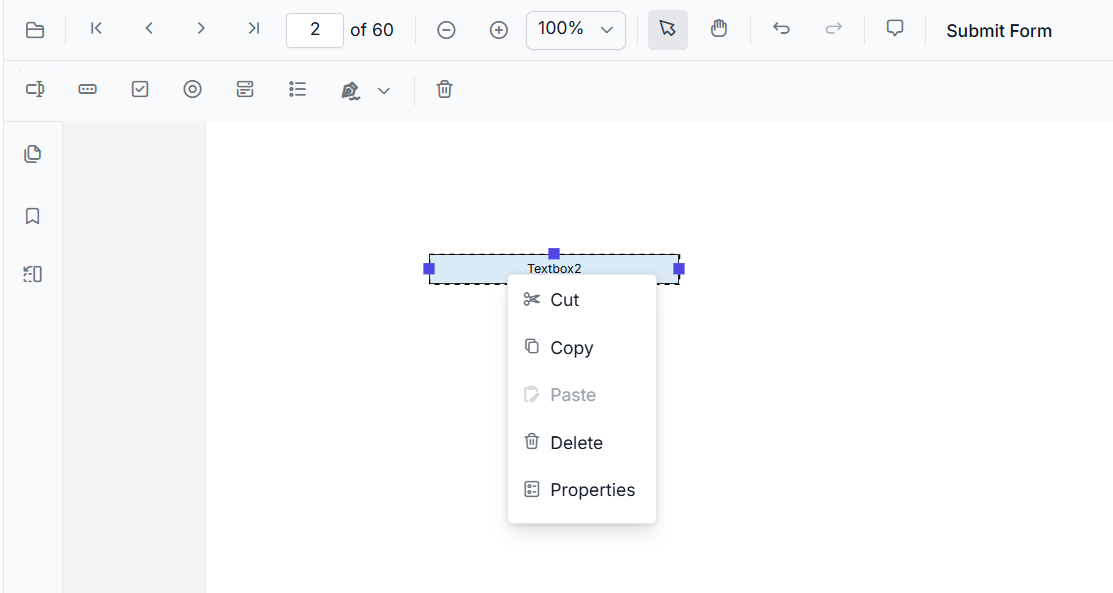Select the List box form tool

(297, 89)
